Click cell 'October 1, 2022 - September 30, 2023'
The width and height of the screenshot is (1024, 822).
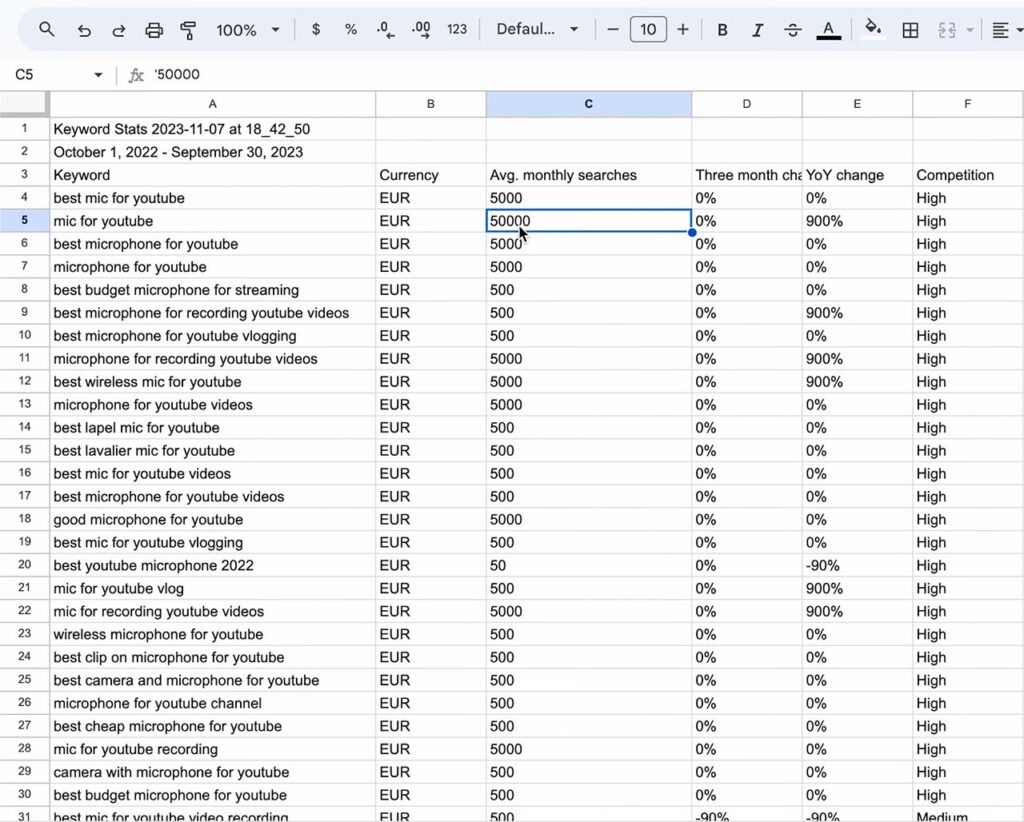[x=212, y=152]
